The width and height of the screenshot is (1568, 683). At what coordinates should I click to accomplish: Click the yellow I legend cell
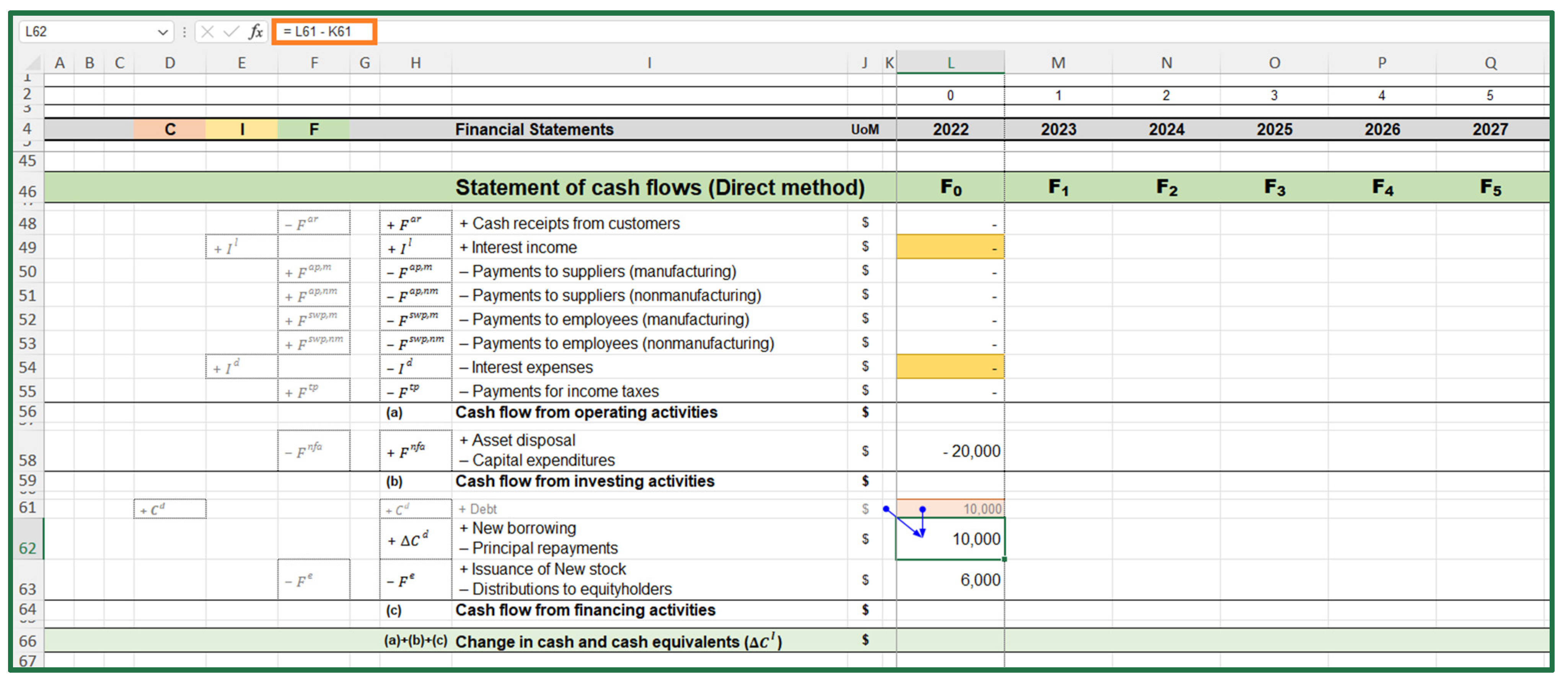point(242,129)
